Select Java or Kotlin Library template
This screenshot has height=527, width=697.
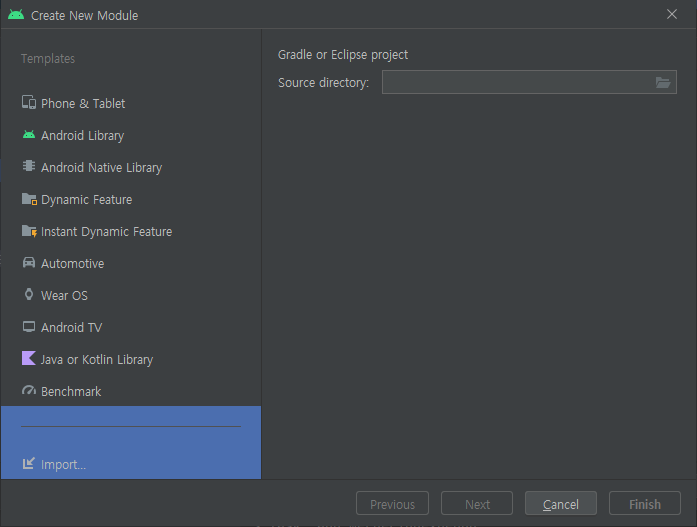tap(131, 359)
